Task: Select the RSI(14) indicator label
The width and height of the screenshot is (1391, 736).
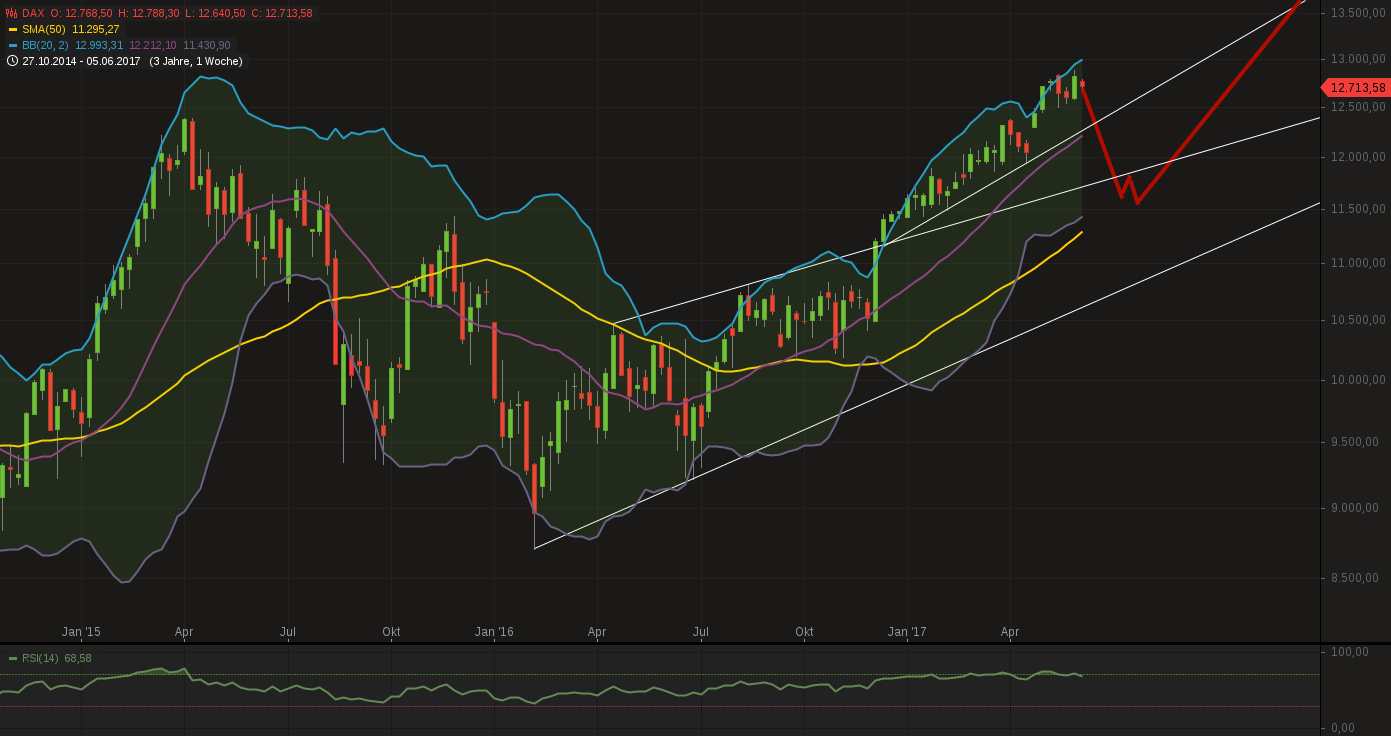Action: pos(40,658)
